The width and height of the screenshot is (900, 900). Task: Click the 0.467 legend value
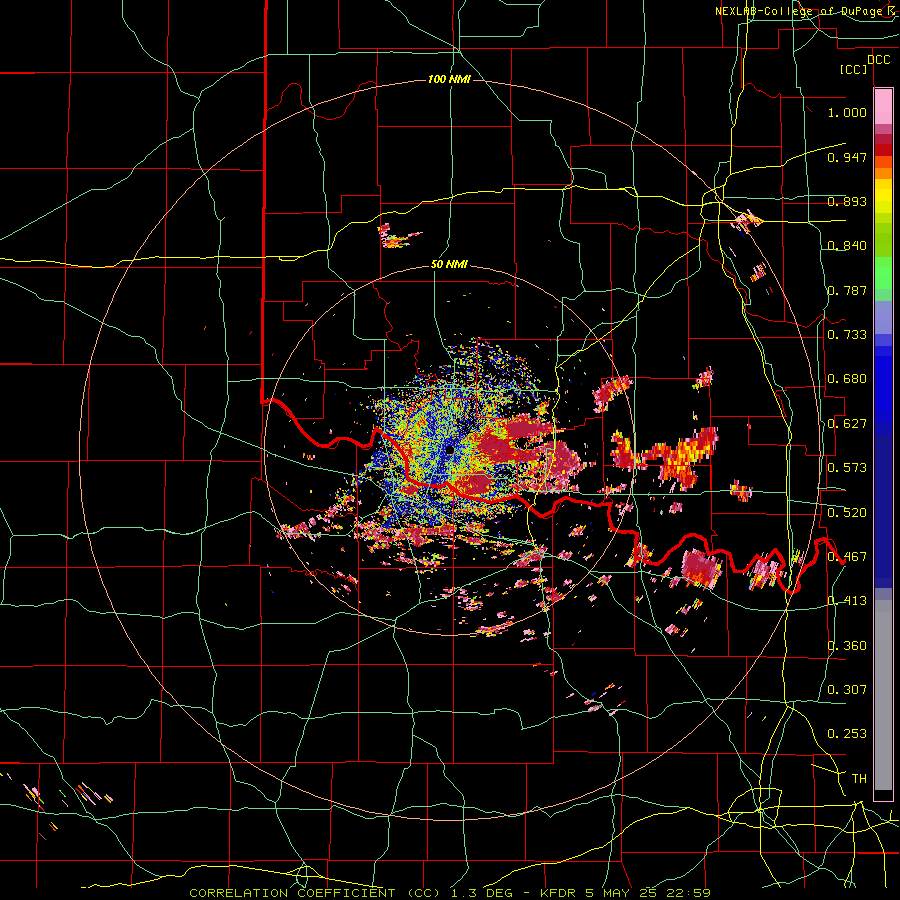(x=847, y=557)
